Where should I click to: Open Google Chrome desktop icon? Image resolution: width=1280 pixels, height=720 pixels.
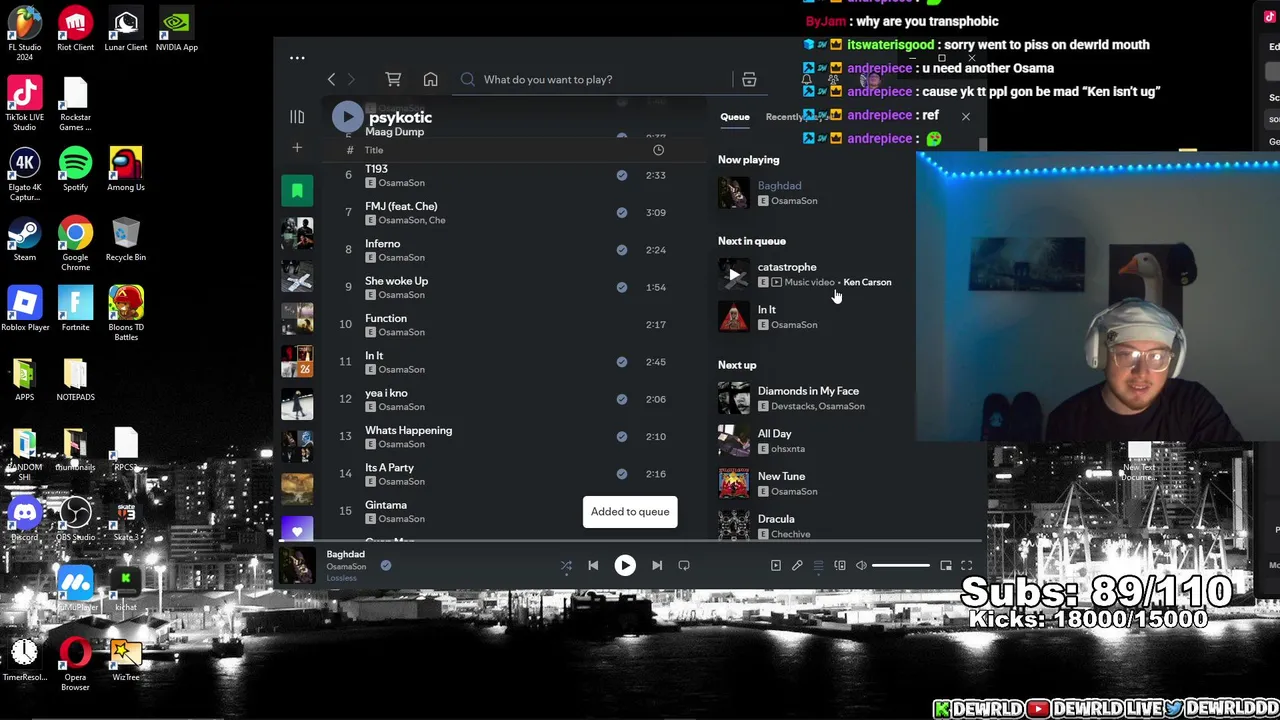pos(75,244)
